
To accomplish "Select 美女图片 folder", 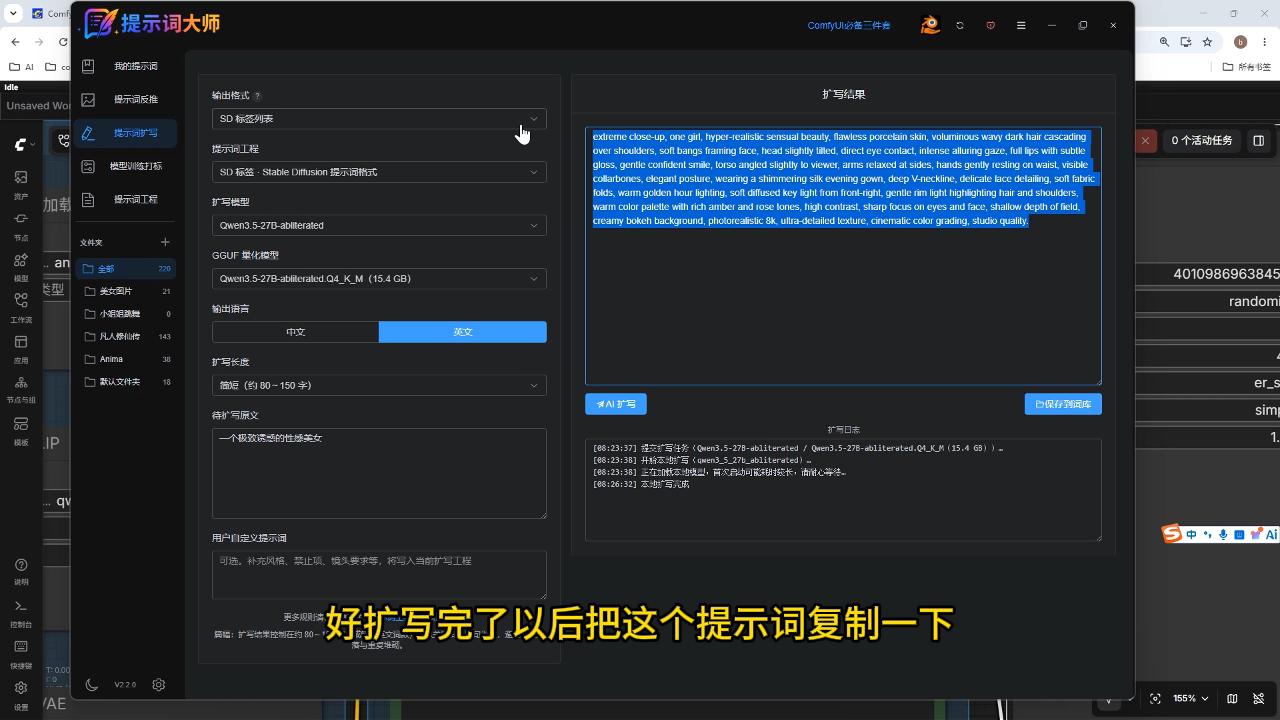I will click(x=125, y=291).
